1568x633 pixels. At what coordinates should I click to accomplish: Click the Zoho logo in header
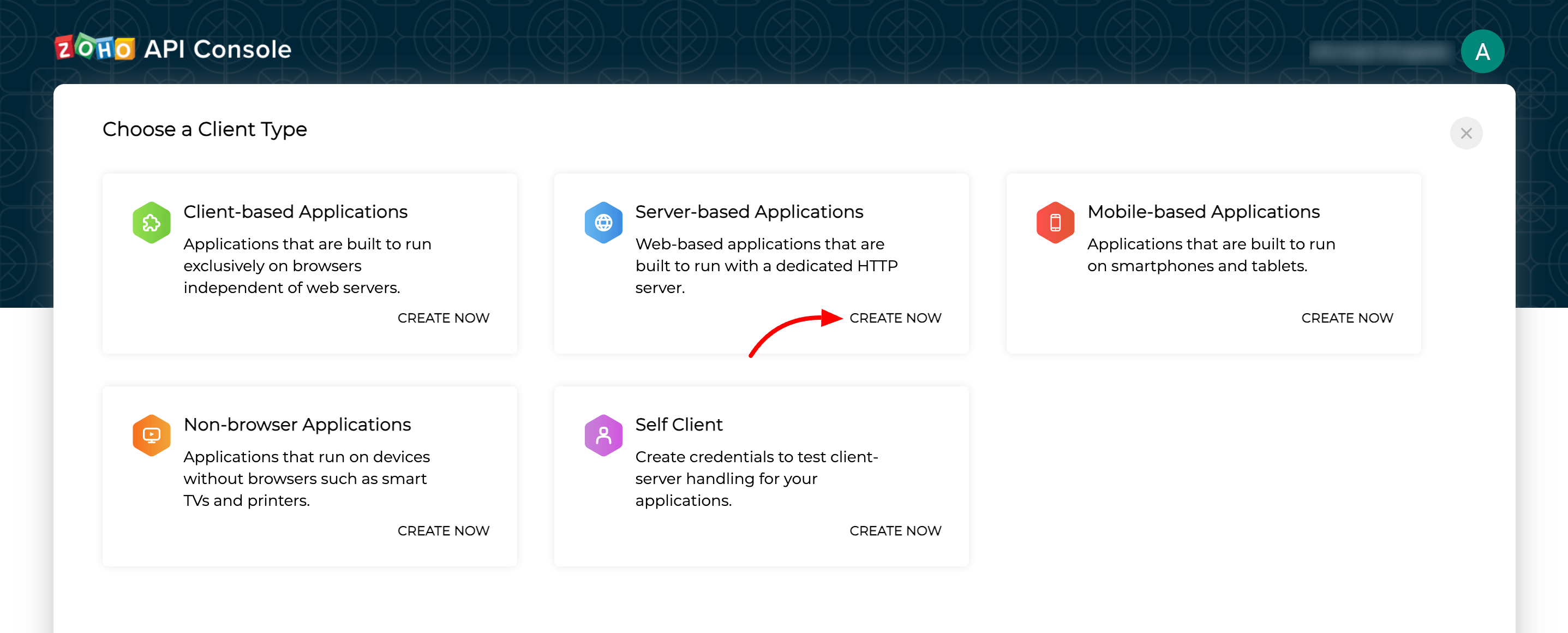click(x=95, y=49)
